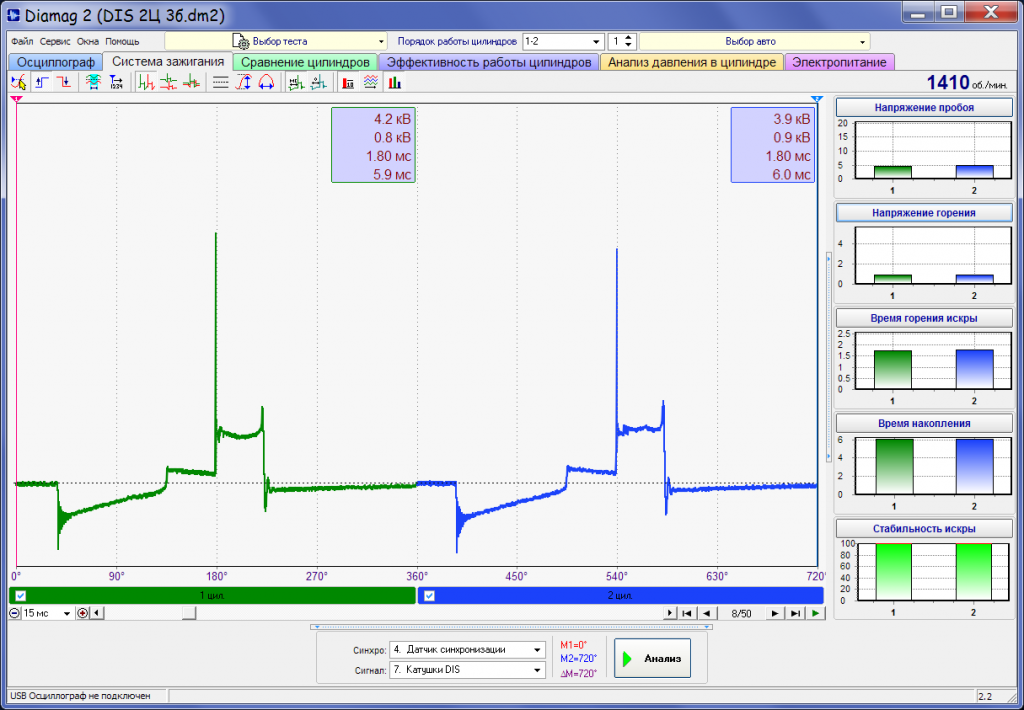The image size is (1024, 710).
Task: Click Напряжение пробоя panel header
Action: [924, 108]
